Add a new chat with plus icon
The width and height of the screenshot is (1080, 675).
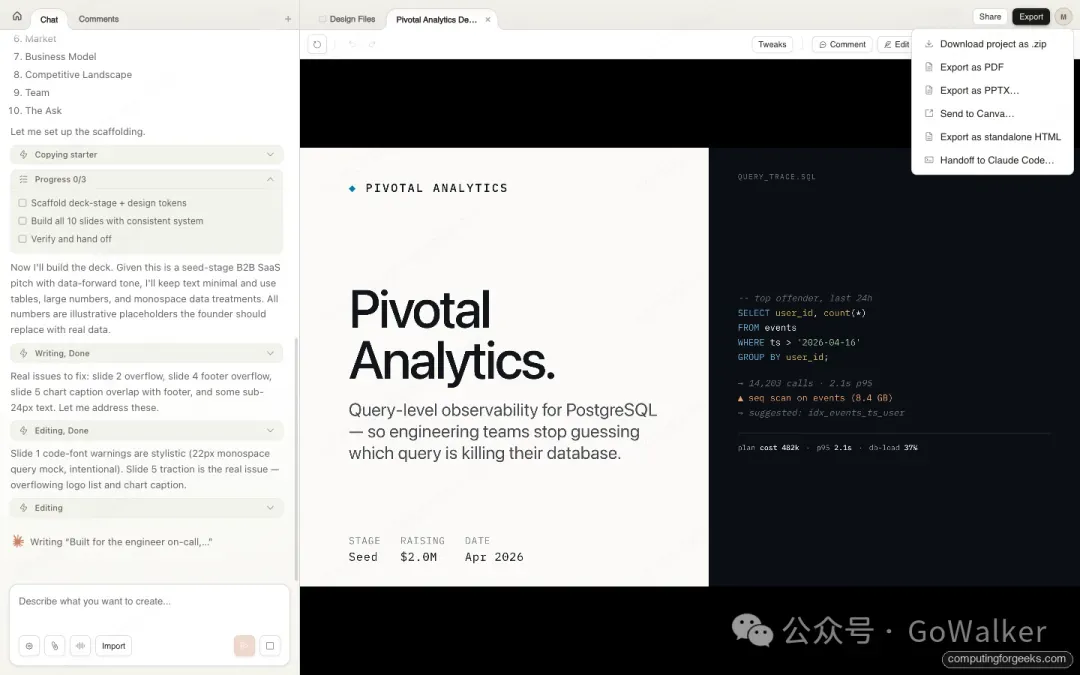288,19
